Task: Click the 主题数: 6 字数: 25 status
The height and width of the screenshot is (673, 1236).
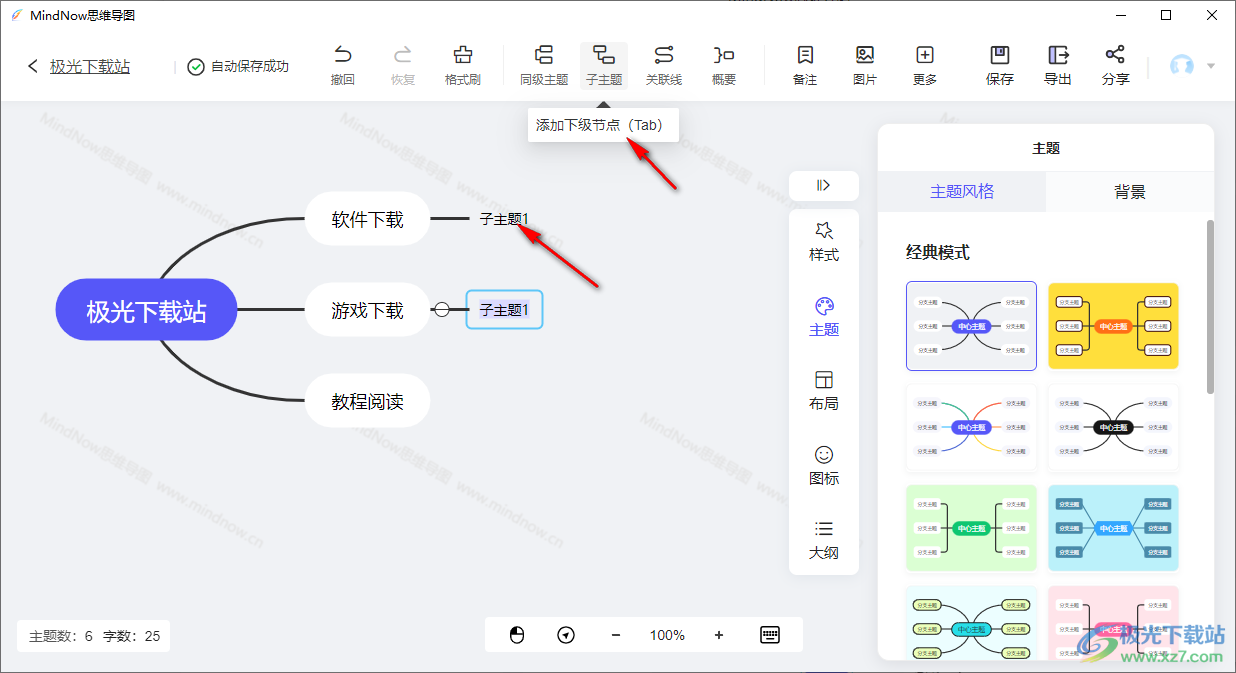Action: point(94,635)
